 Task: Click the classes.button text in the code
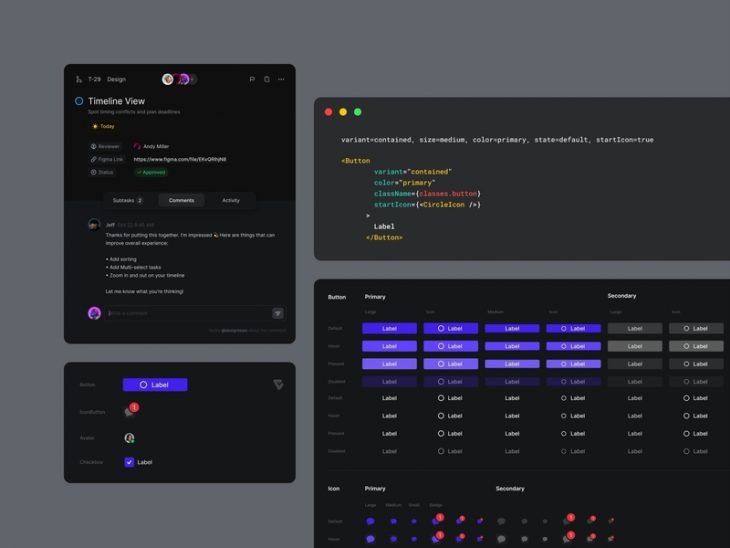(x=448, y=194)
